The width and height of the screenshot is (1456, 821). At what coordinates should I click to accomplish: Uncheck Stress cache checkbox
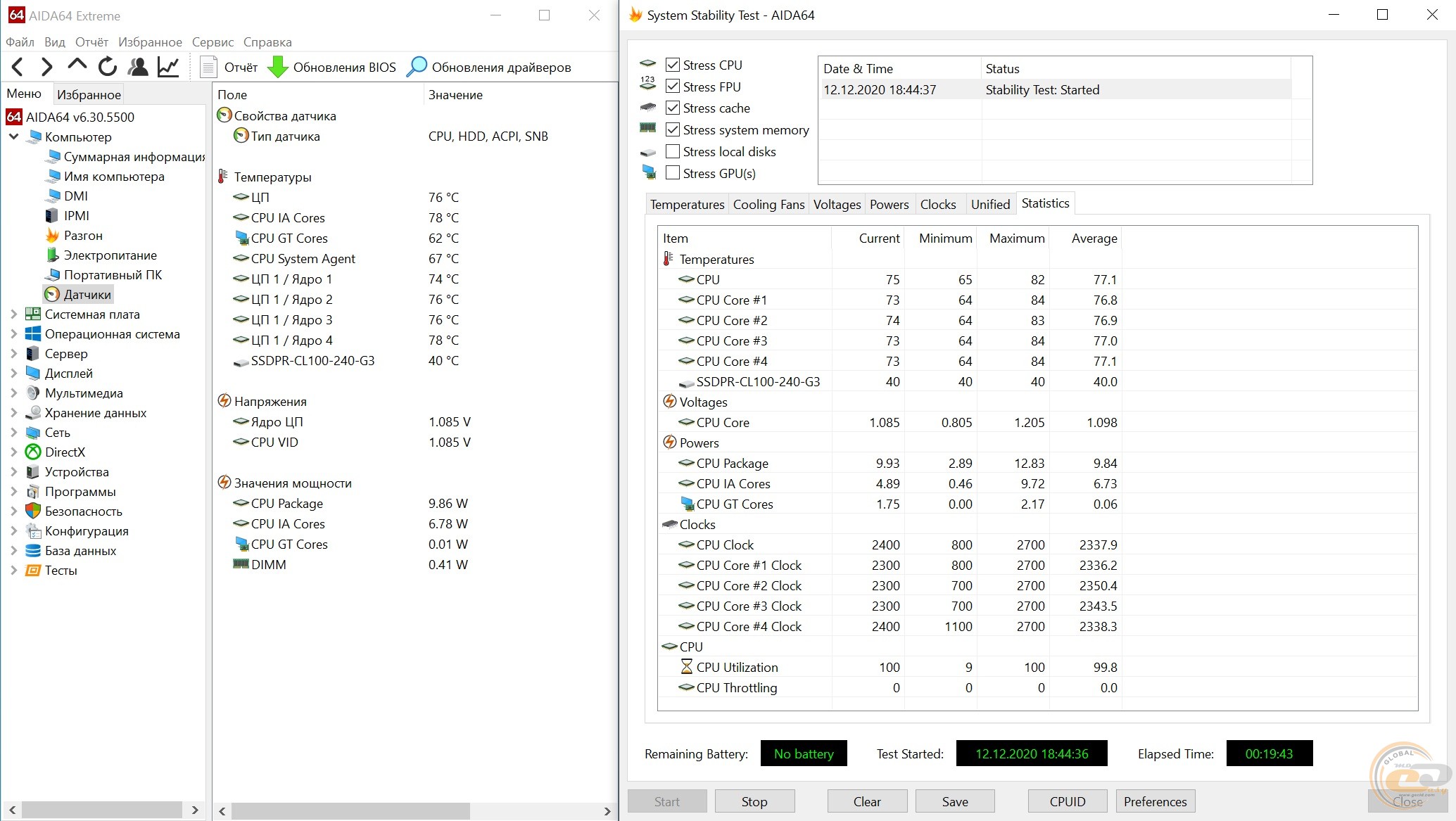click(673, 108)
